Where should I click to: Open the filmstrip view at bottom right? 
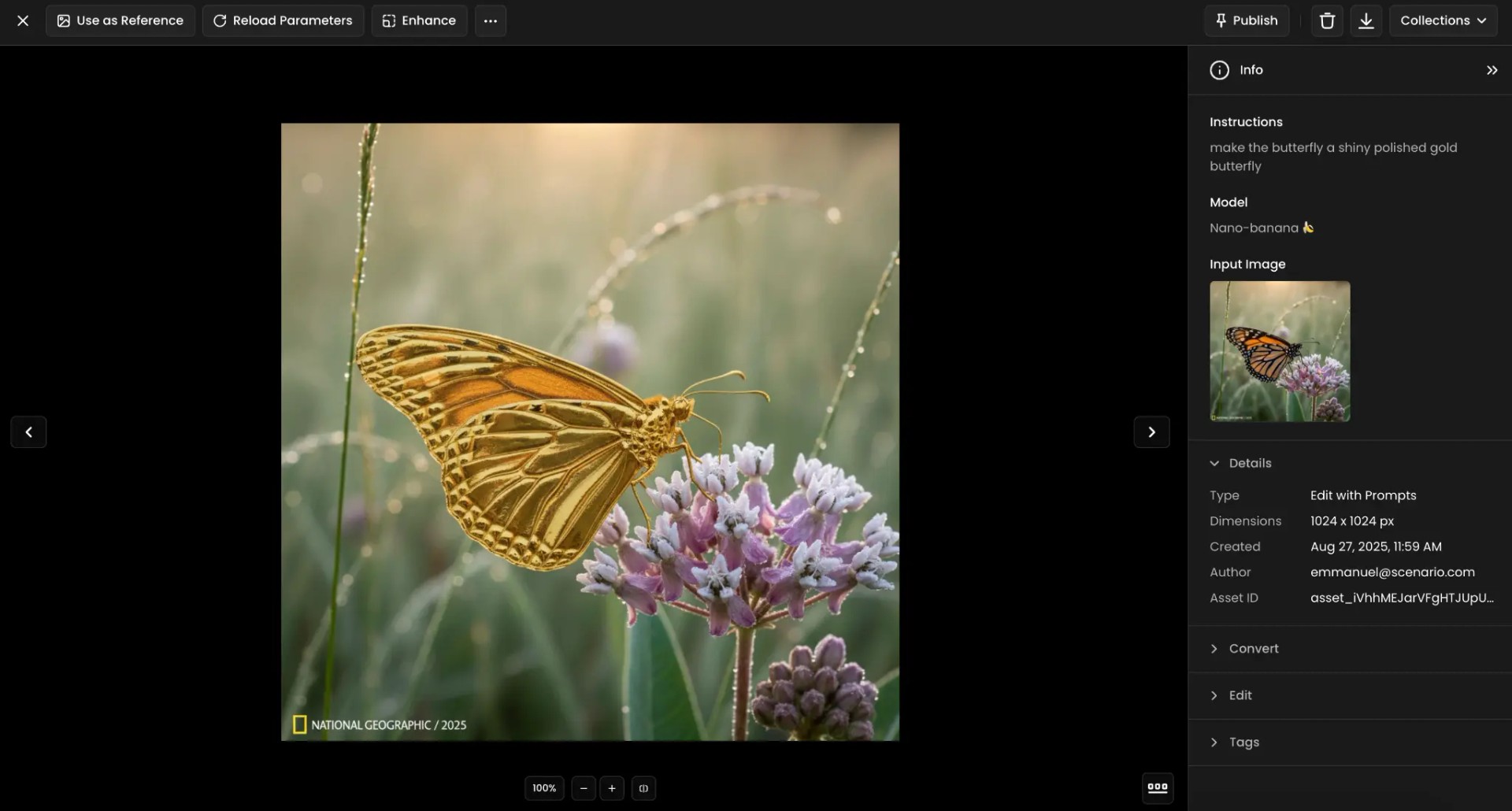click(1157, 787)
